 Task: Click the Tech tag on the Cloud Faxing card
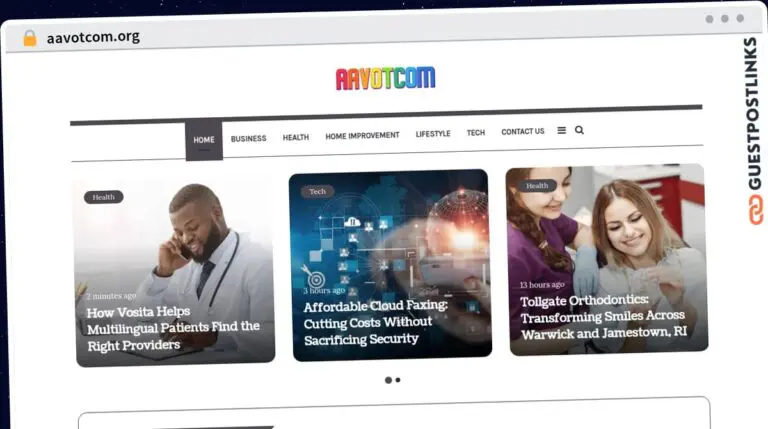(317, 191)
